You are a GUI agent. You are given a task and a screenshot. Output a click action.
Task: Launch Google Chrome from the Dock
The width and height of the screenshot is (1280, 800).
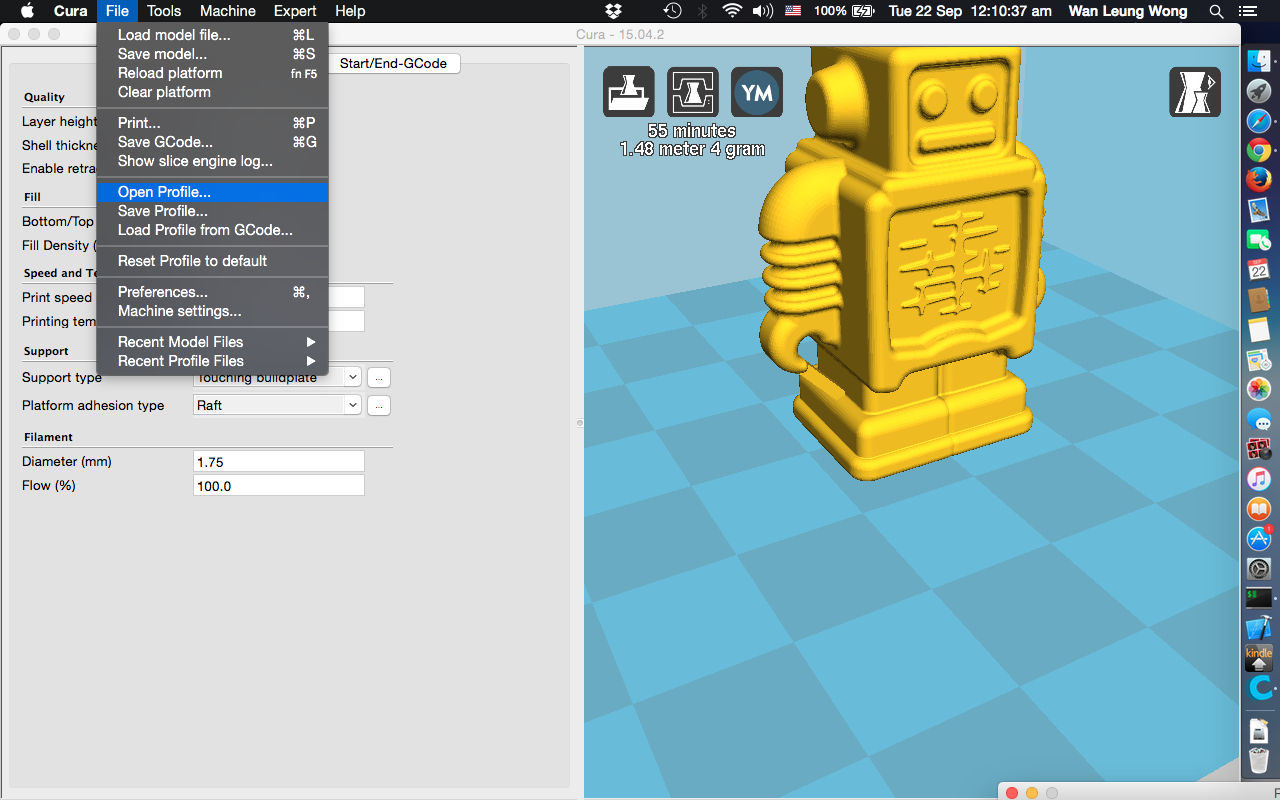[1259, 151]
